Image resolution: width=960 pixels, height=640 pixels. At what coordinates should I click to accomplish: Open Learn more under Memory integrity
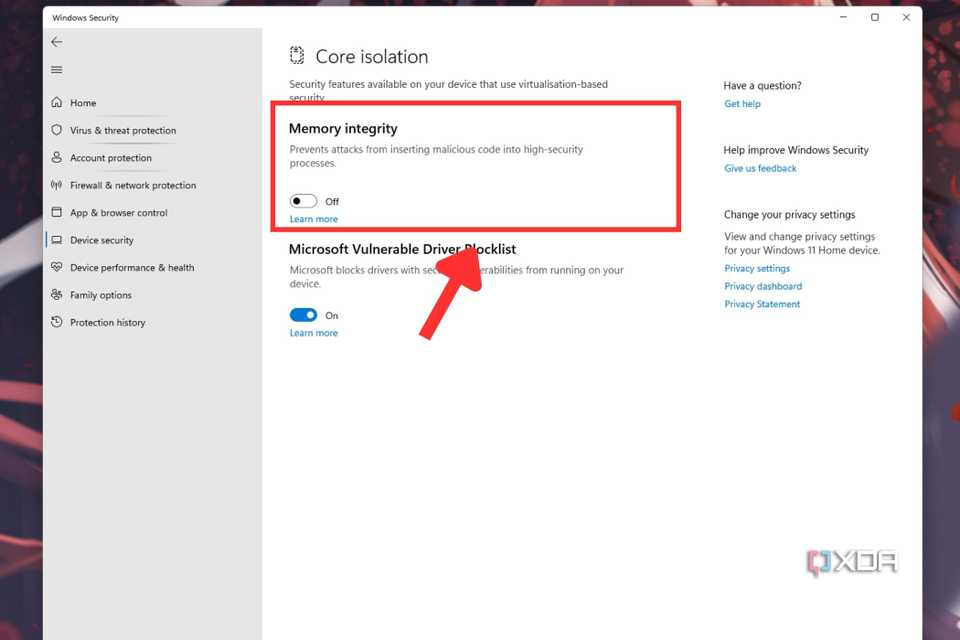(x=313, y=218)
